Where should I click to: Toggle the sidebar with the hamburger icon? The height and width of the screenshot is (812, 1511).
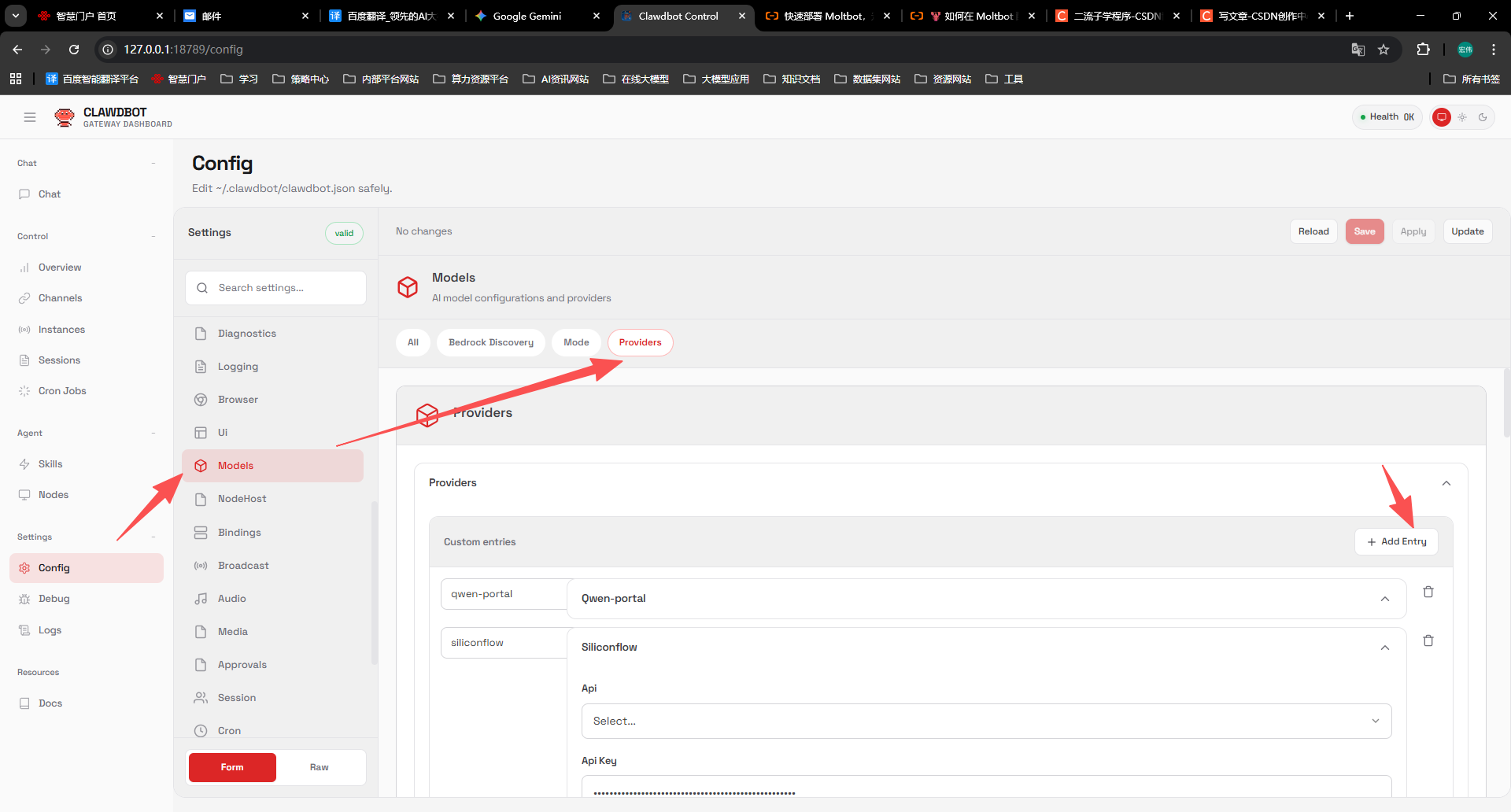pyautogui.click(x=30, y=116)
